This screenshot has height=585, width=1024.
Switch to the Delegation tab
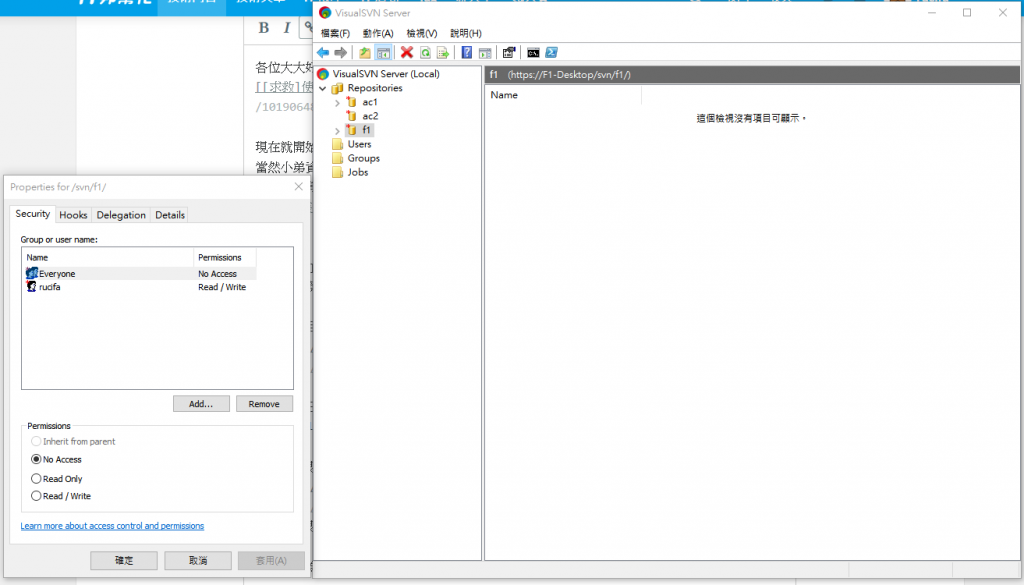121,215
